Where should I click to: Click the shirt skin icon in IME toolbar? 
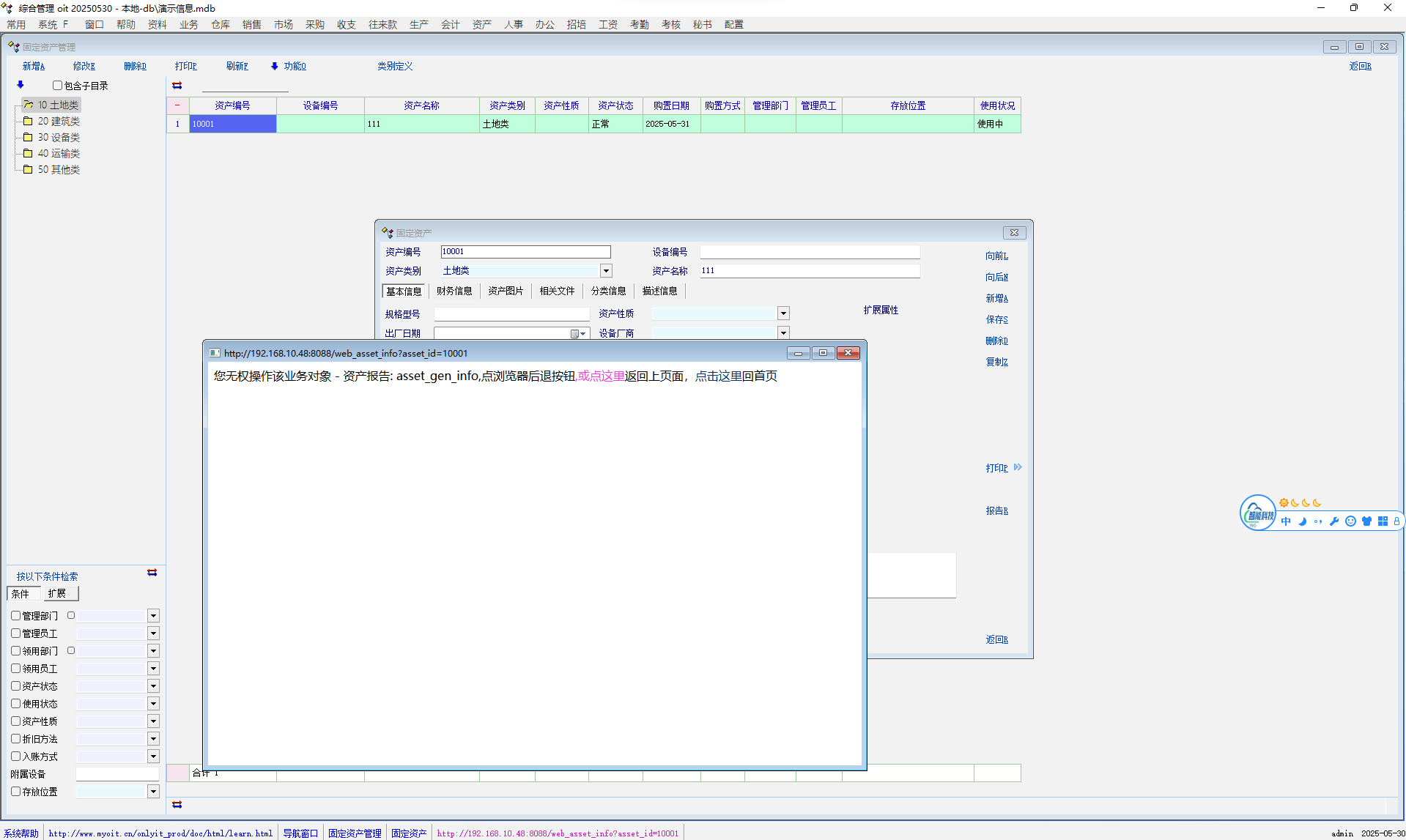(1366, 521)
